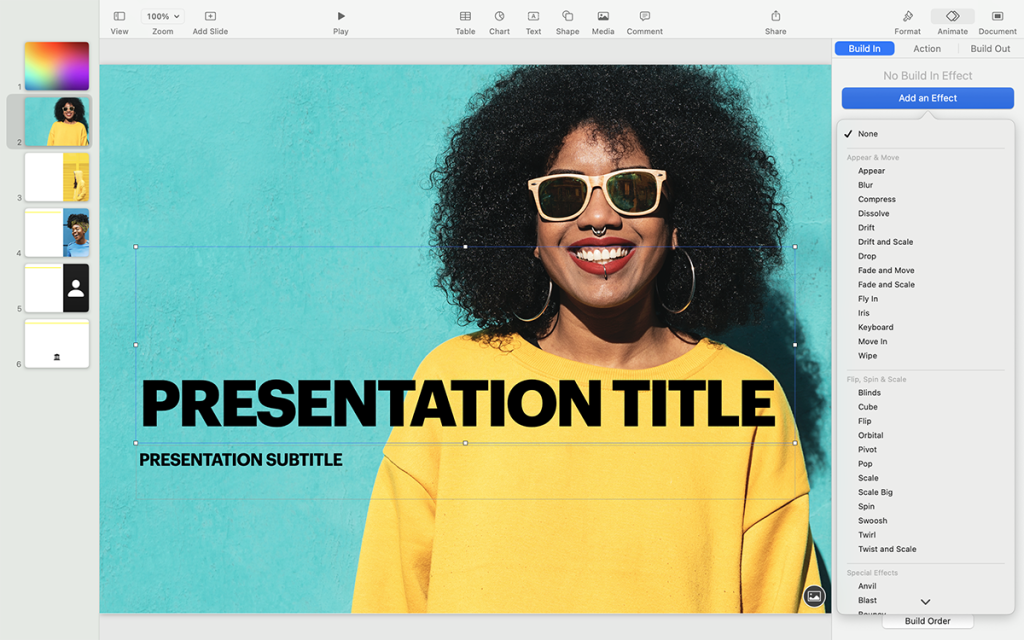Select slide 4 in the navigator
This screenshot has width=1024, height=640.
click(57, 232)
